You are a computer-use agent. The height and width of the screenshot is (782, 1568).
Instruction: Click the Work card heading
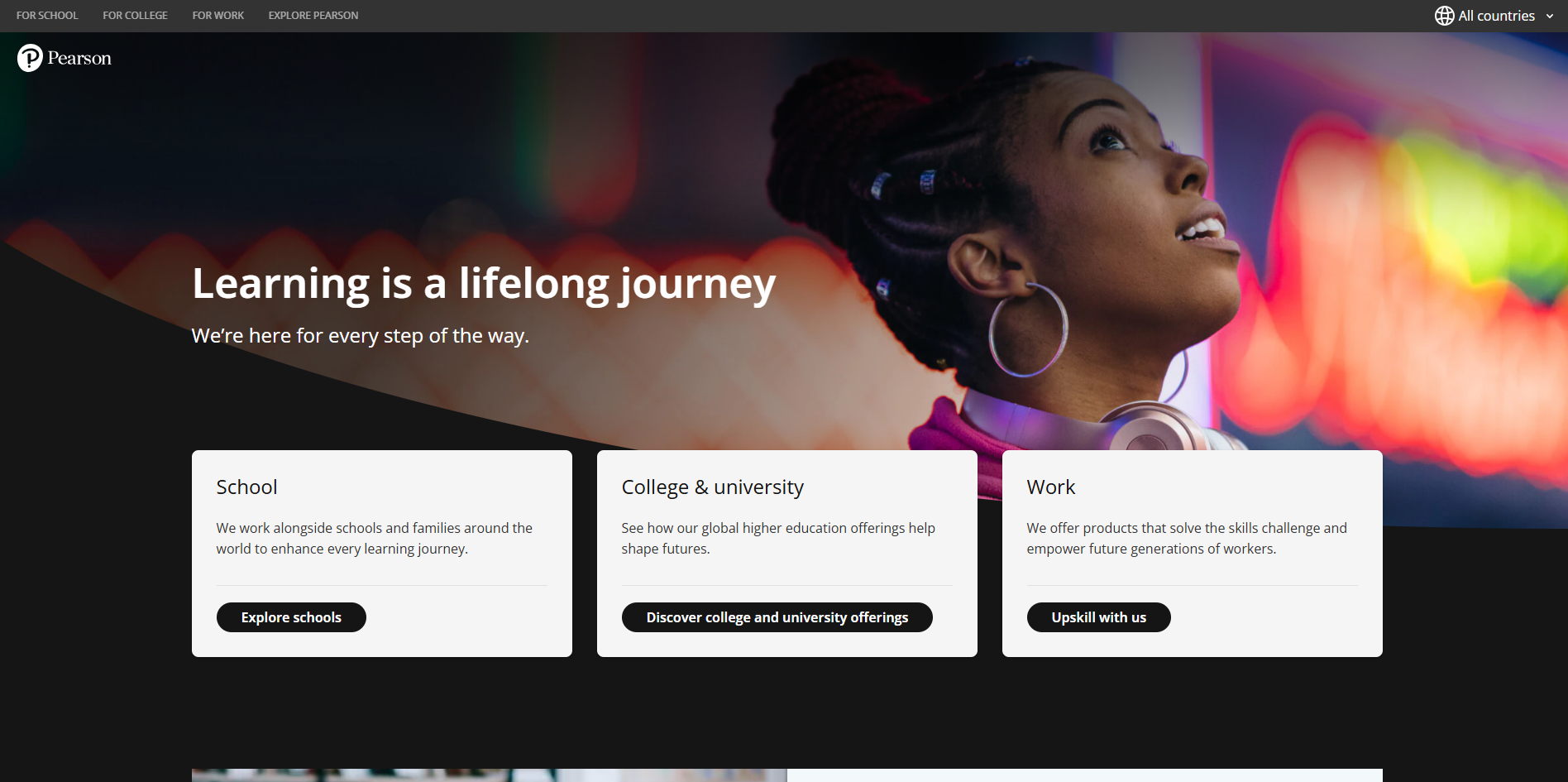(x=1050, y=487)
